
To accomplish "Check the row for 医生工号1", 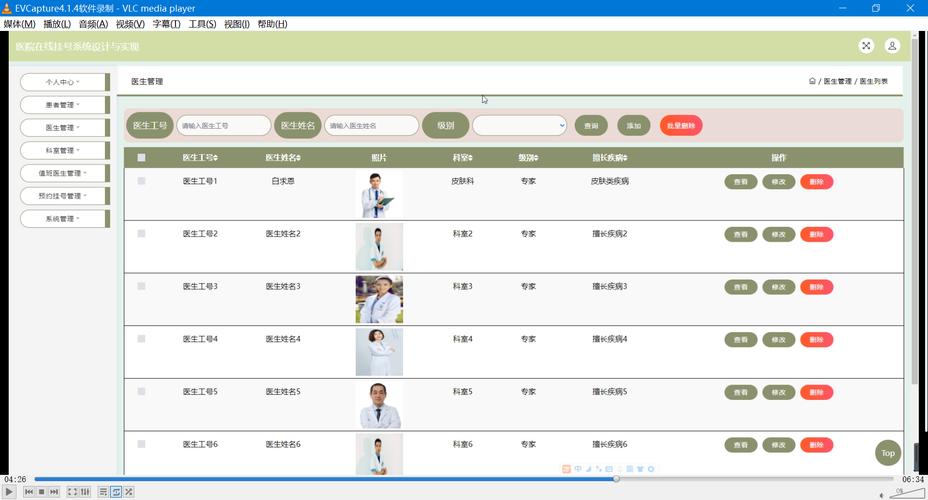I will tap(141, 181).
